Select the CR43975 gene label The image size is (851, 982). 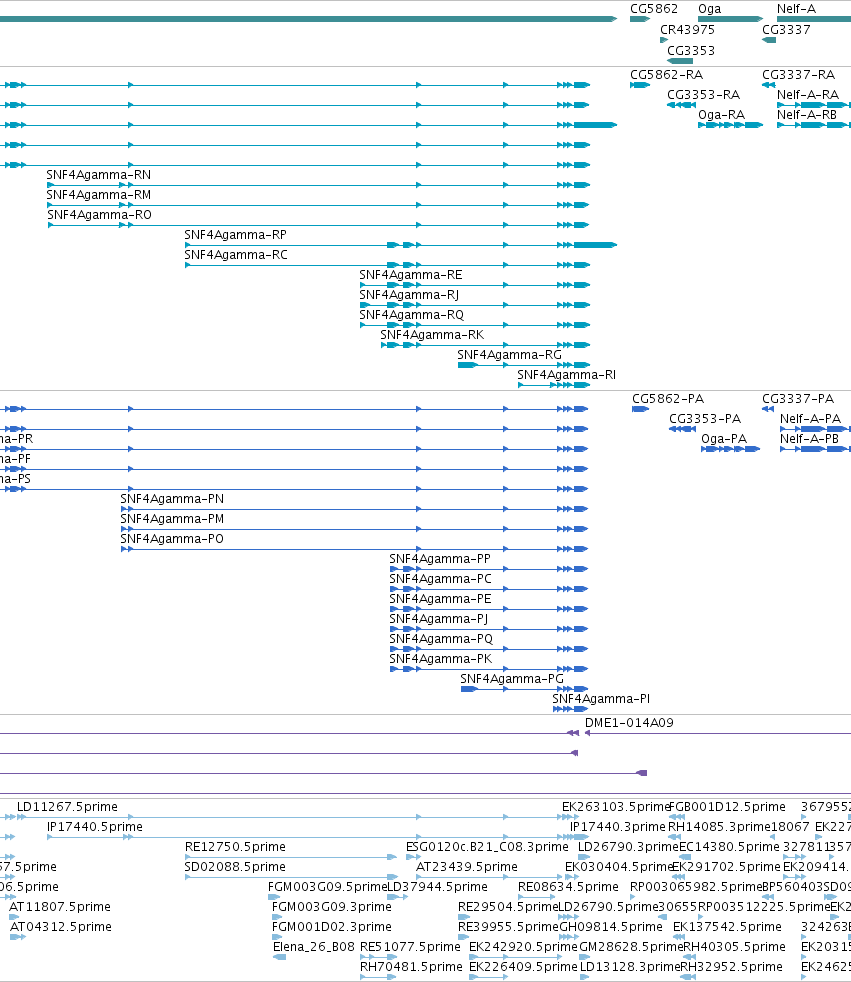coord(687,29)
